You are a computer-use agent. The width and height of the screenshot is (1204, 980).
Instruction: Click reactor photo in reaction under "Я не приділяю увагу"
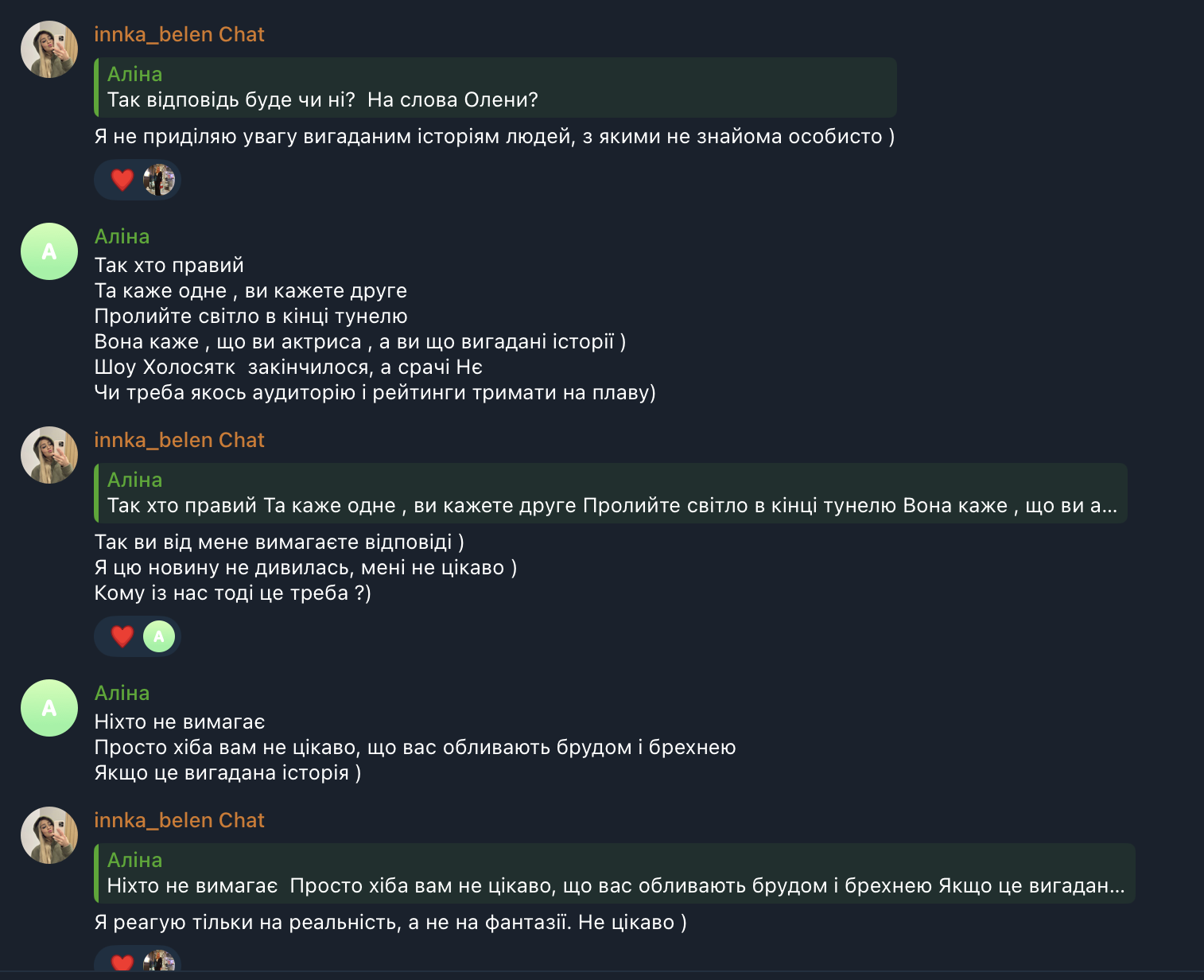(x=159, y=180)
